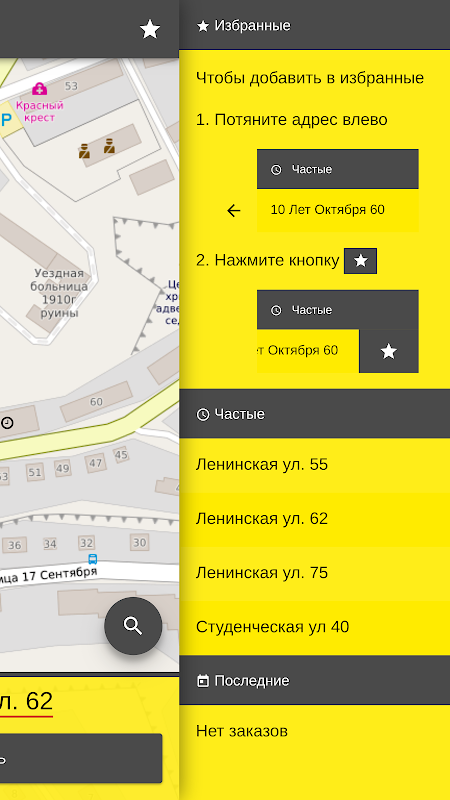
Task: Tap Уездная больница label on map
Action: 59,293
